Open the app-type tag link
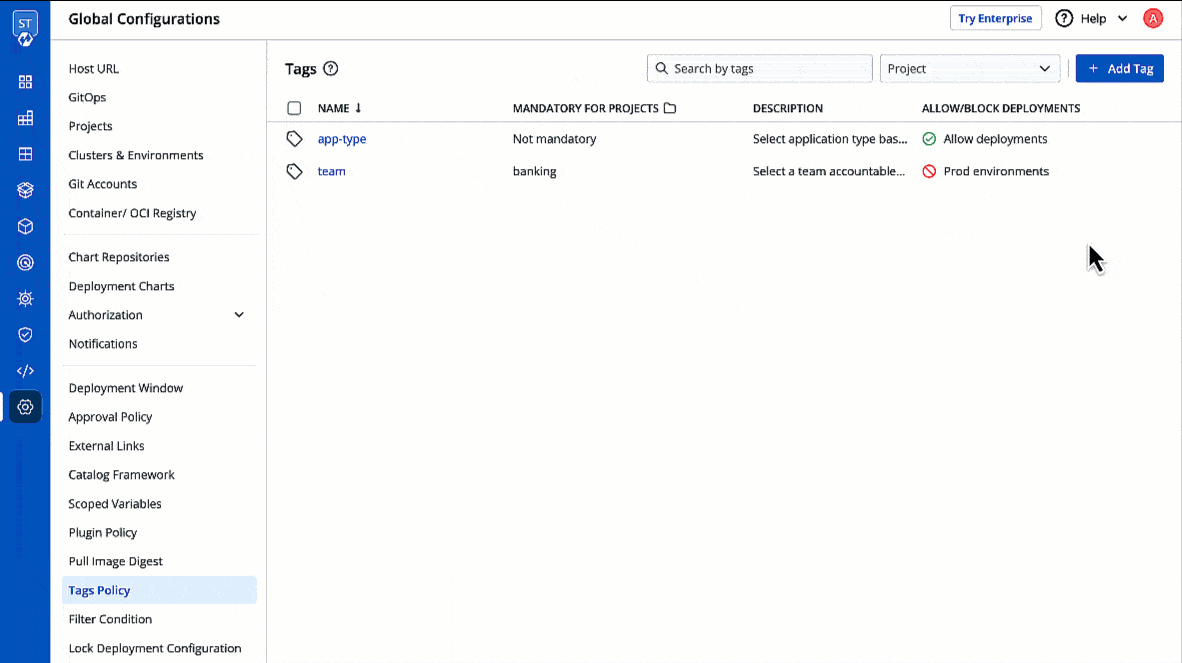This screenshot has width=1182, height=663. point(341,138)
